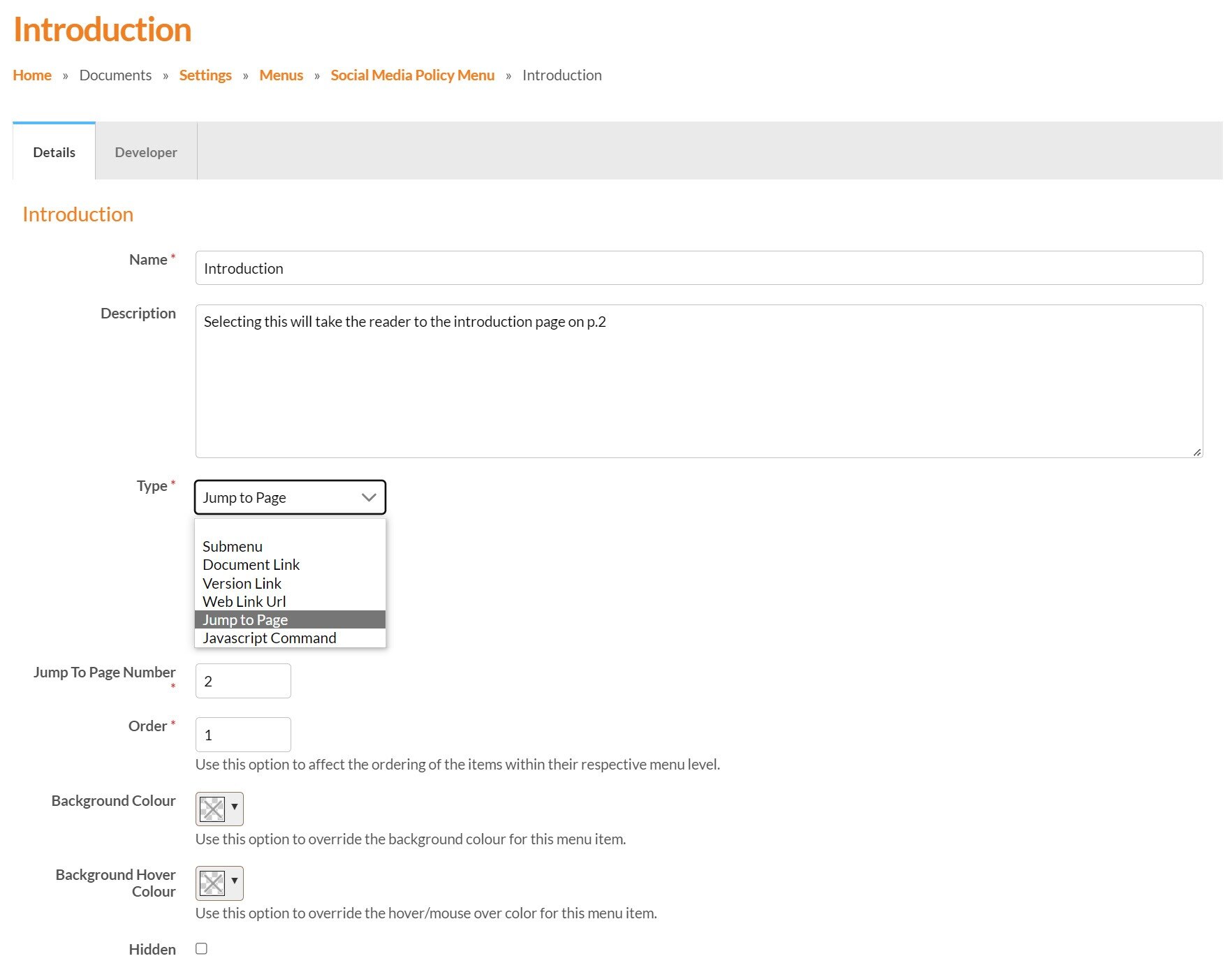Image resolution: width=1232 pixels, height=970 pixels.
Task: Navigate to Menus breadcrumb
Action: tap(281, 75)
